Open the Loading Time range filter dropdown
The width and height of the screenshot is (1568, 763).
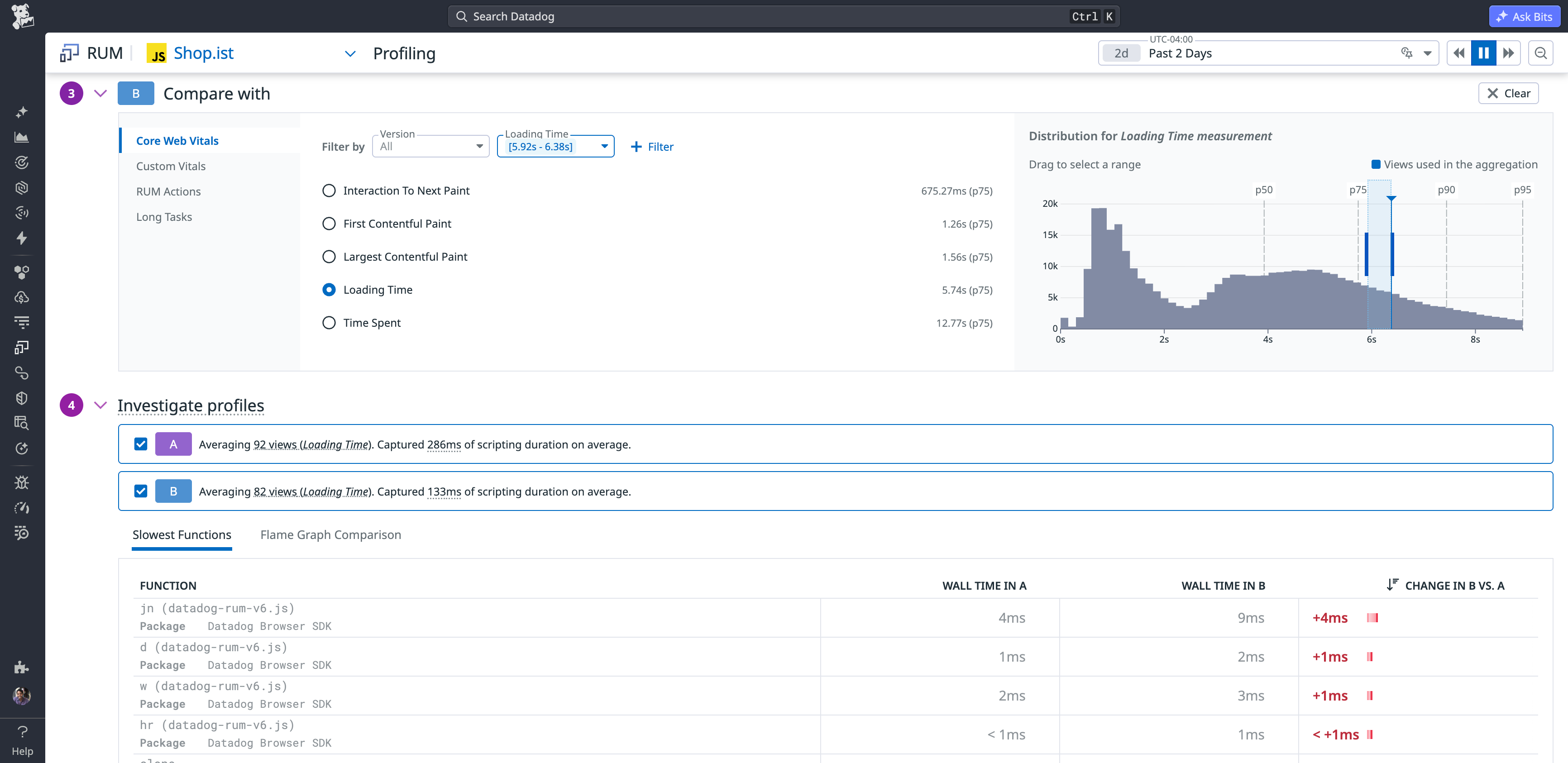(x=556, y=146)
